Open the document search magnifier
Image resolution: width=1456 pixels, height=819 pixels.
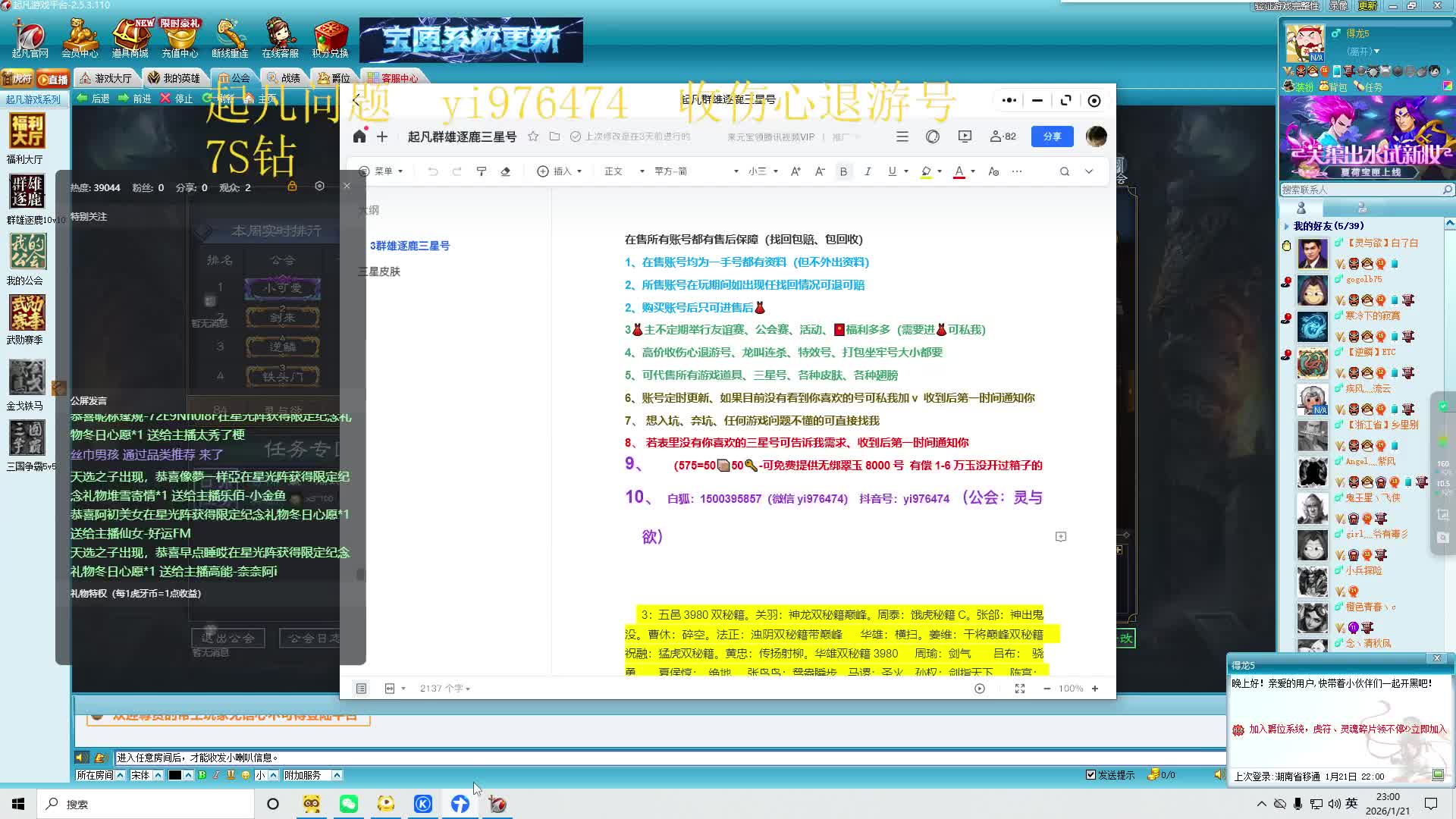click(x=1065, y=171)
